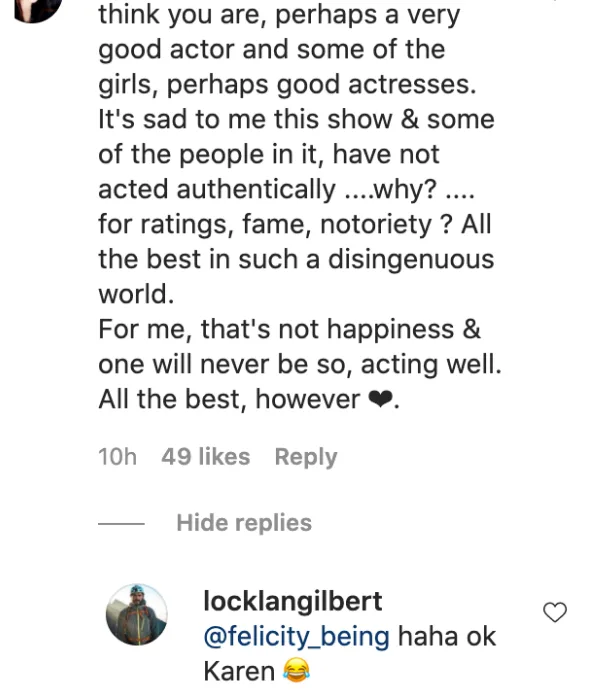Image resolution: width=615 pixels, height=700 pixels.
Task: Click the "acted authentically" text
Action: 216,189
